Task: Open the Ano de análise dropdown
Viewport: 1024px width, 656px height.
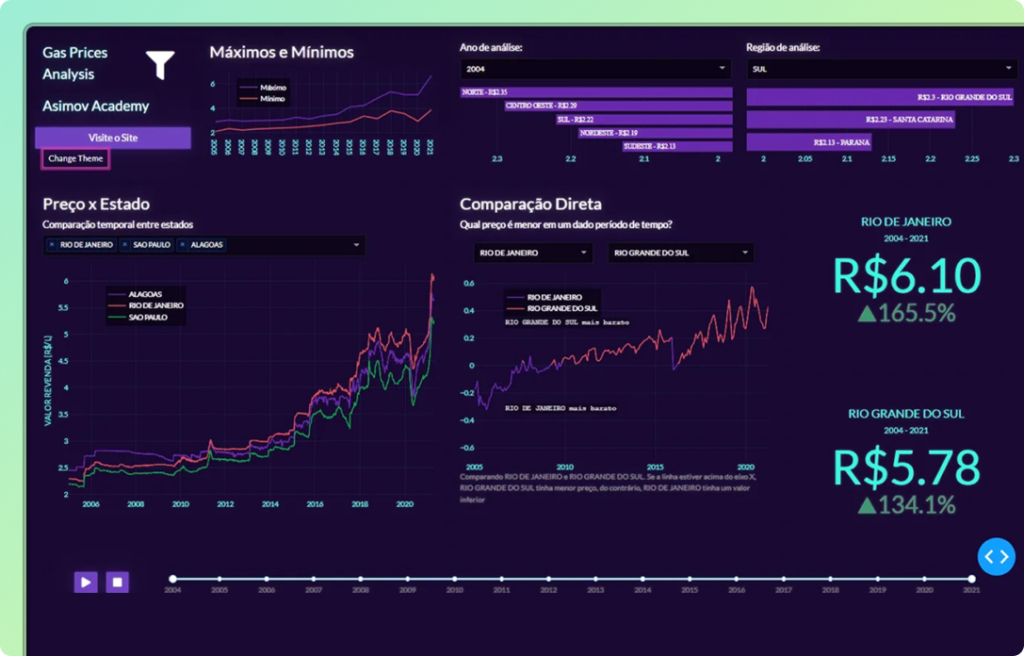Action: click(596, 69)
